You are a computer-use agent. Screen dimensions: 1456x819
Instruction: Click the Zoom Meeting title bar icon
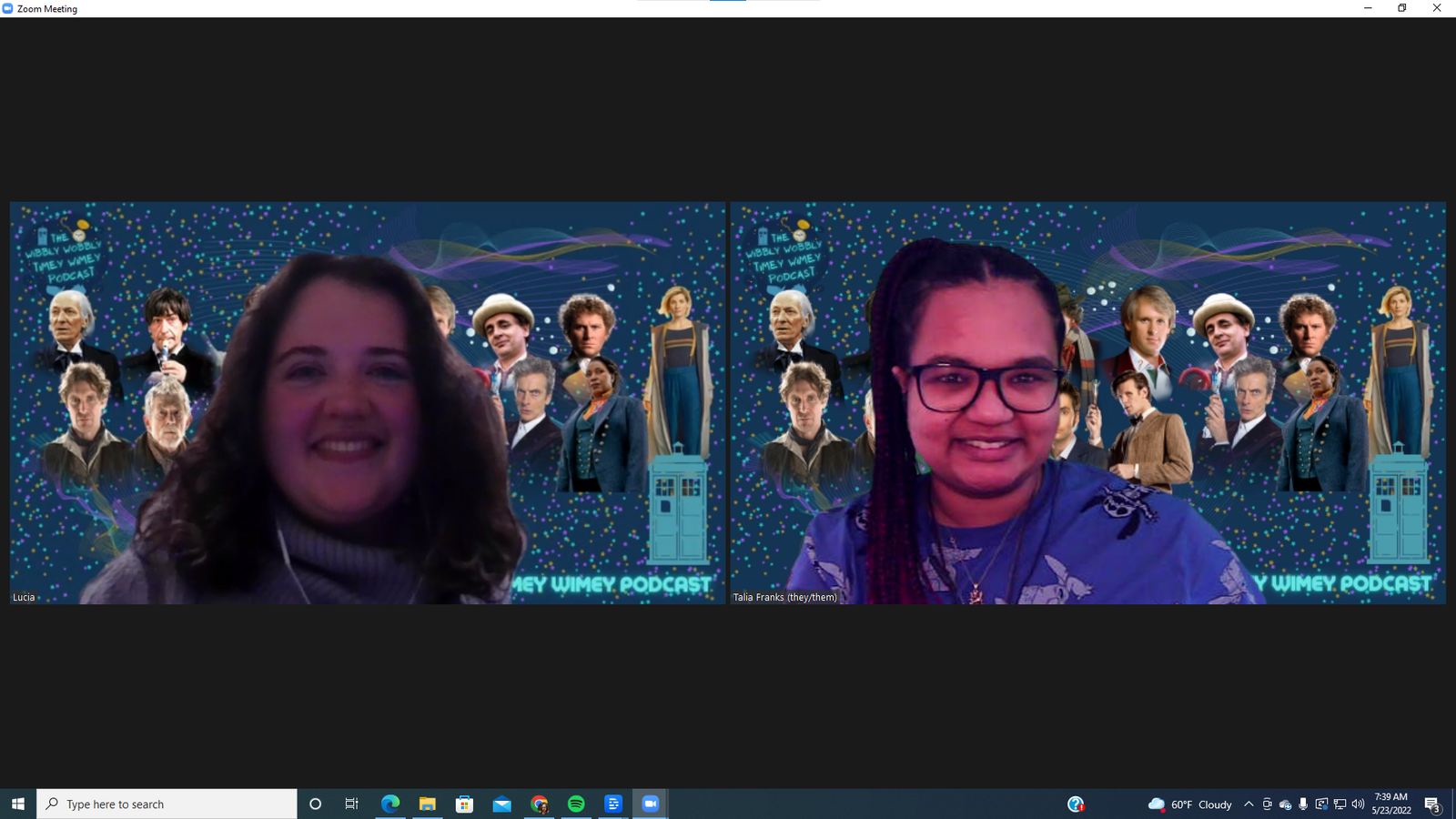(x=7, y=8)
